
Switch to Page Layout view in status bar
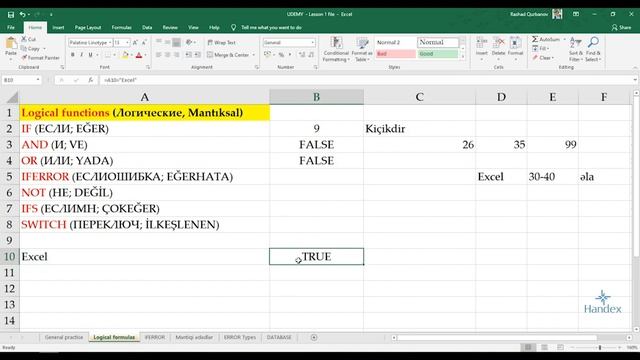click(544, 347)
